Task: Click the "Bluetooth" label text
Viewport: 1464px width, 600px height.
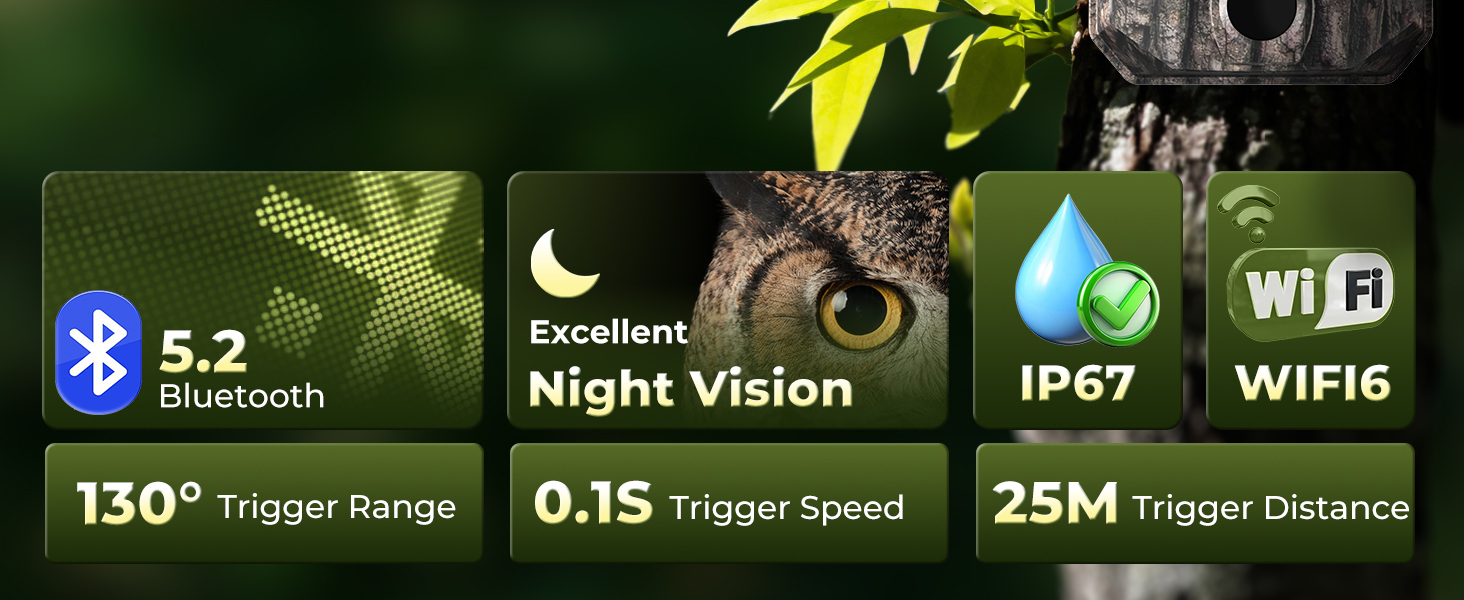Action: tap(242, 396)
